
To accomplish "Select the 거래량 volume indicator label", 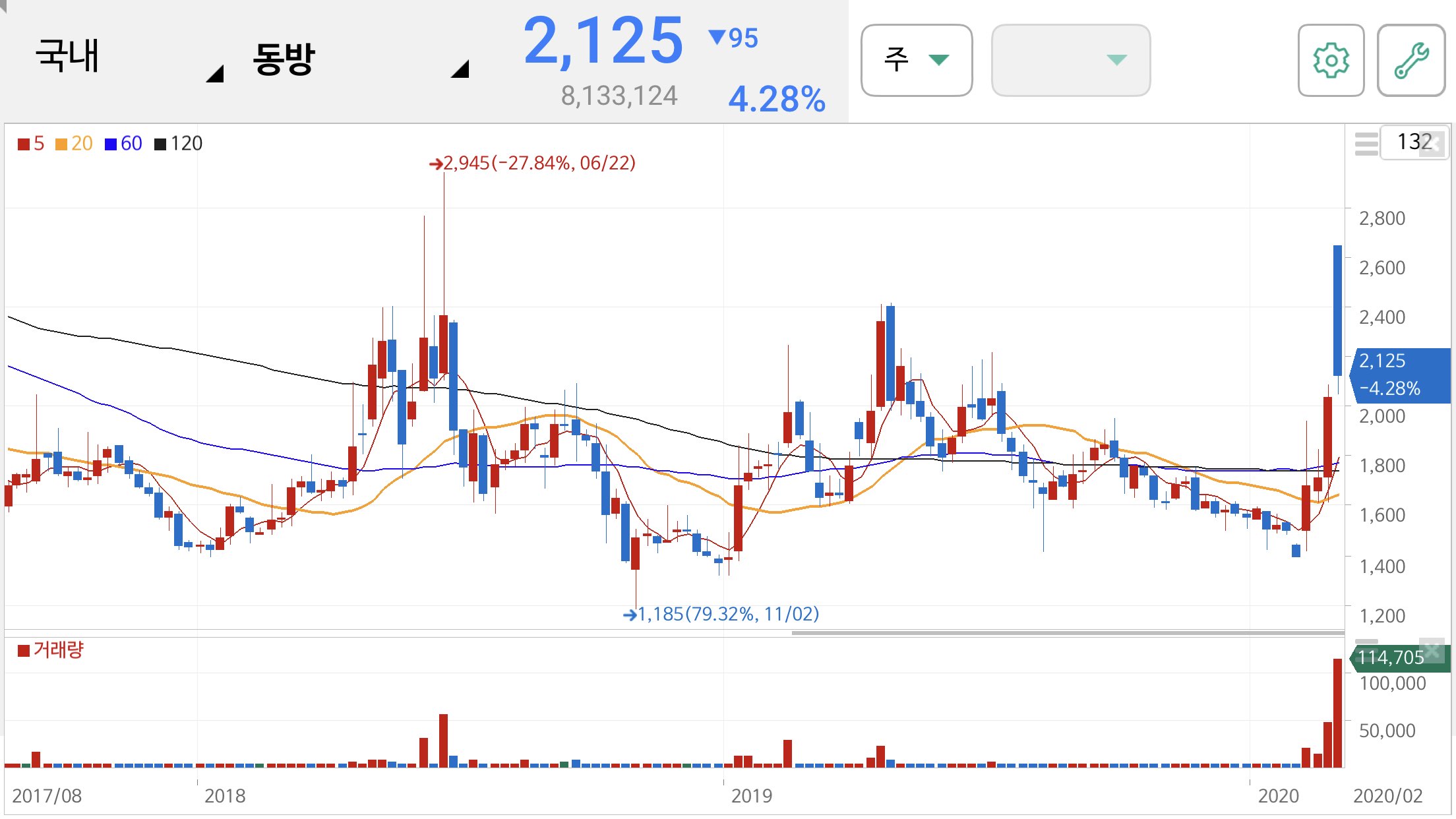I will (x=51, y=650).
